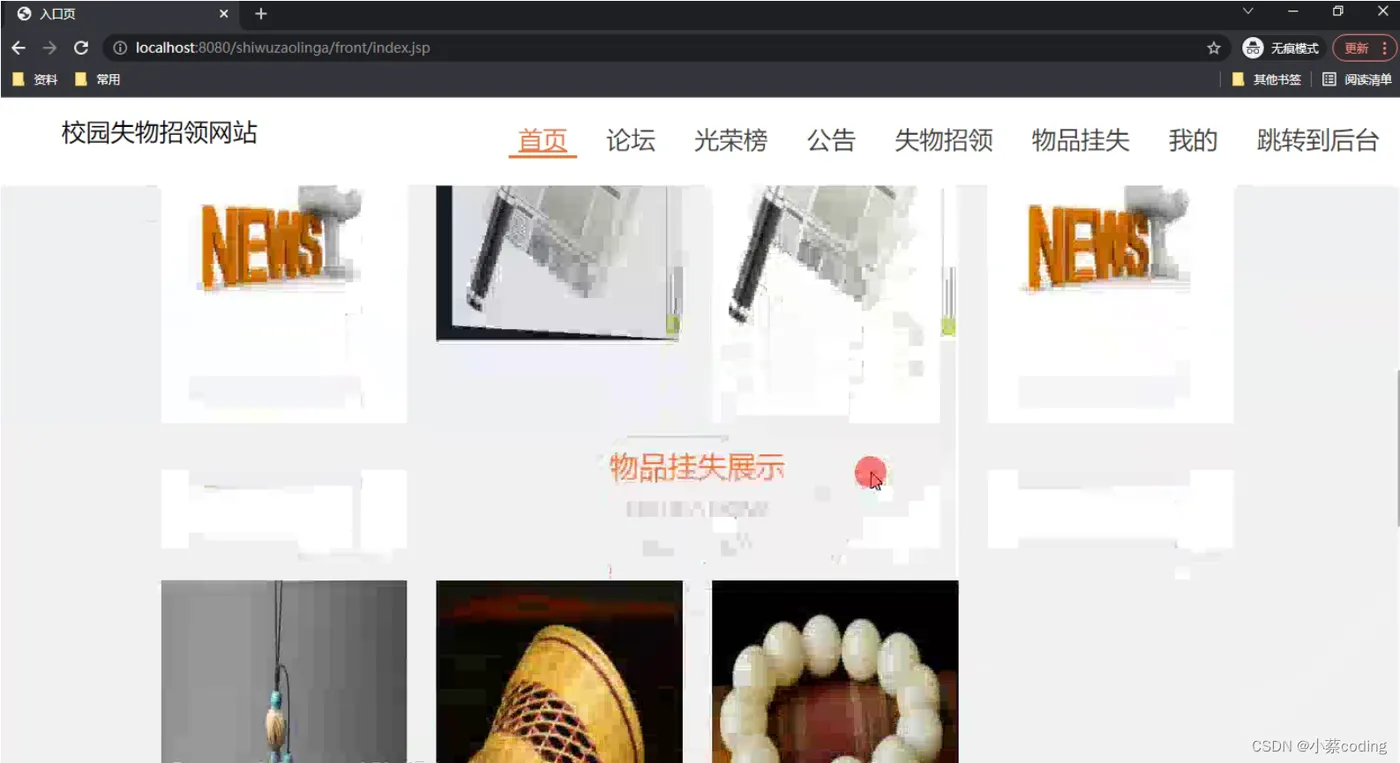Reload the page with the refresh icon
1400x763 pixels.
pyautogui.click(x=81, y=48)
